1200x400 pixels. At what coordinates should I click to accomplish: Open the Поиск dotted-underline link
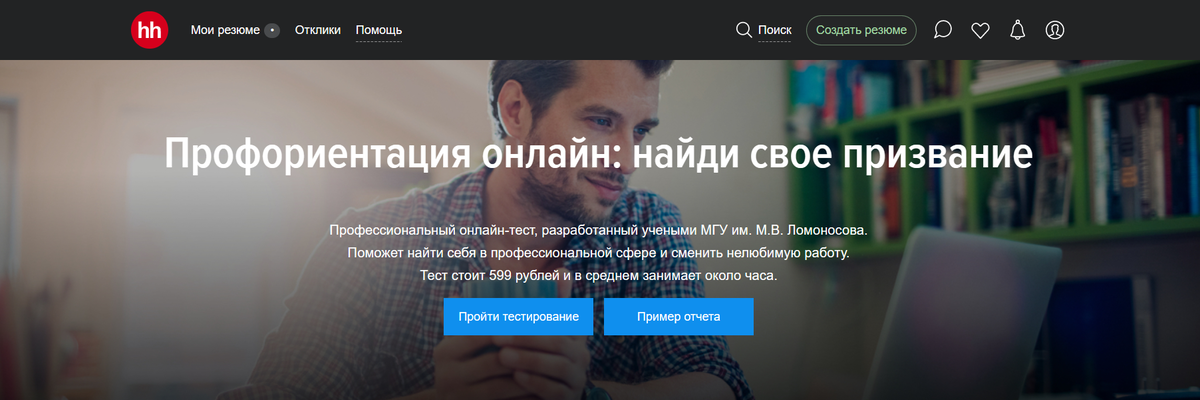(x=775, y=30)
